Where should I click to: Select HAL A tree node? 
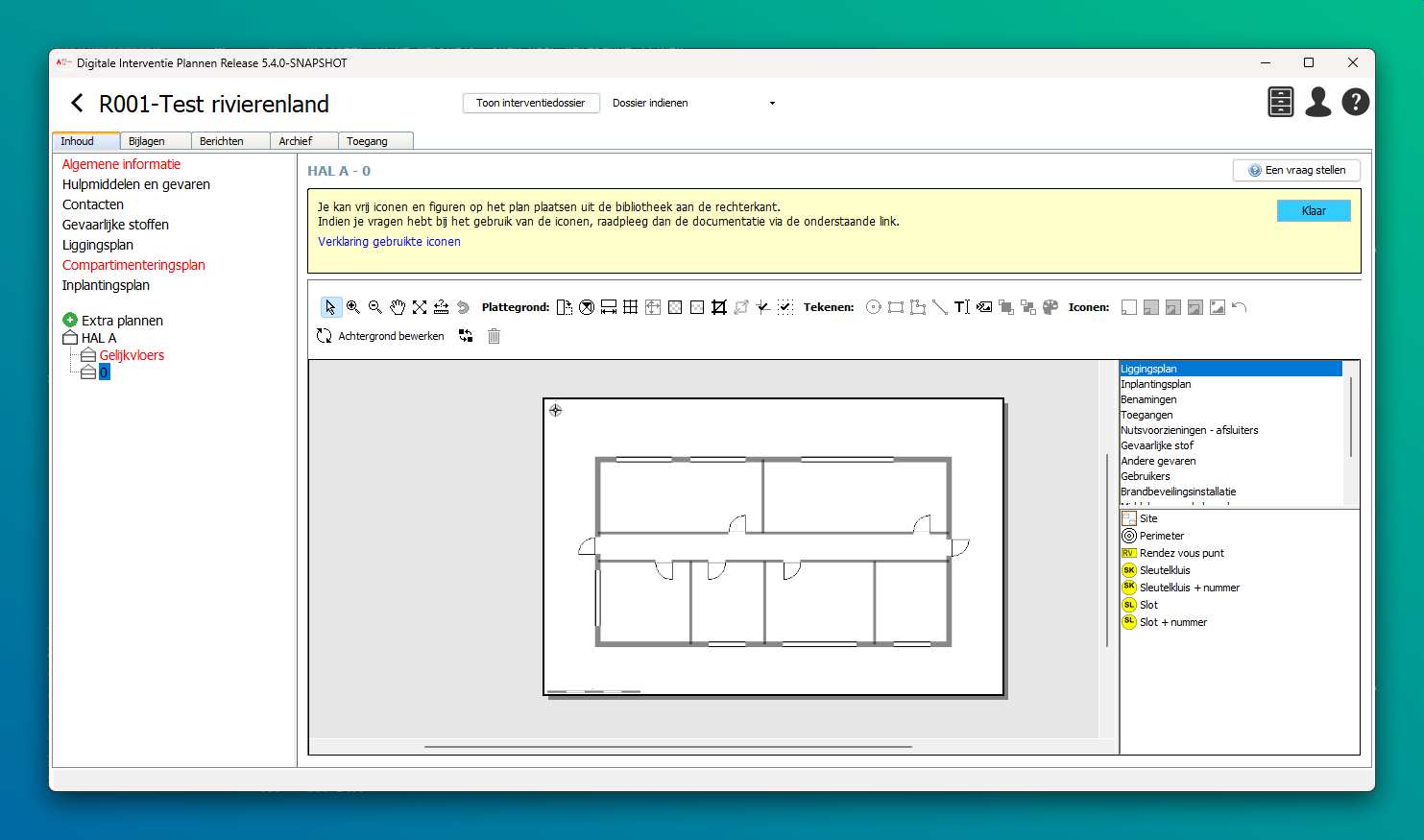[99, 338]
